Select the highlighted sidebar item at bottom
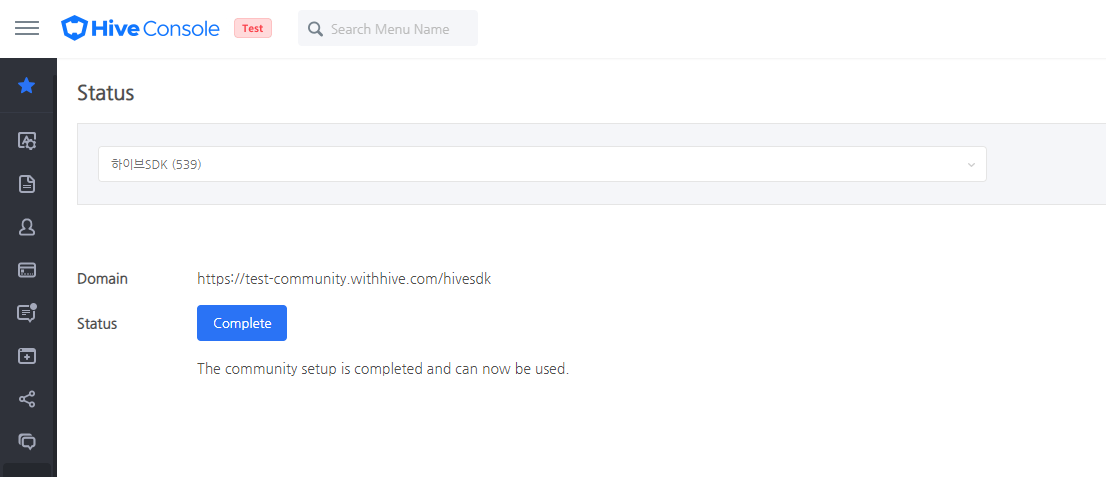This screenshot has width=1106, height=477. point(27,470)
